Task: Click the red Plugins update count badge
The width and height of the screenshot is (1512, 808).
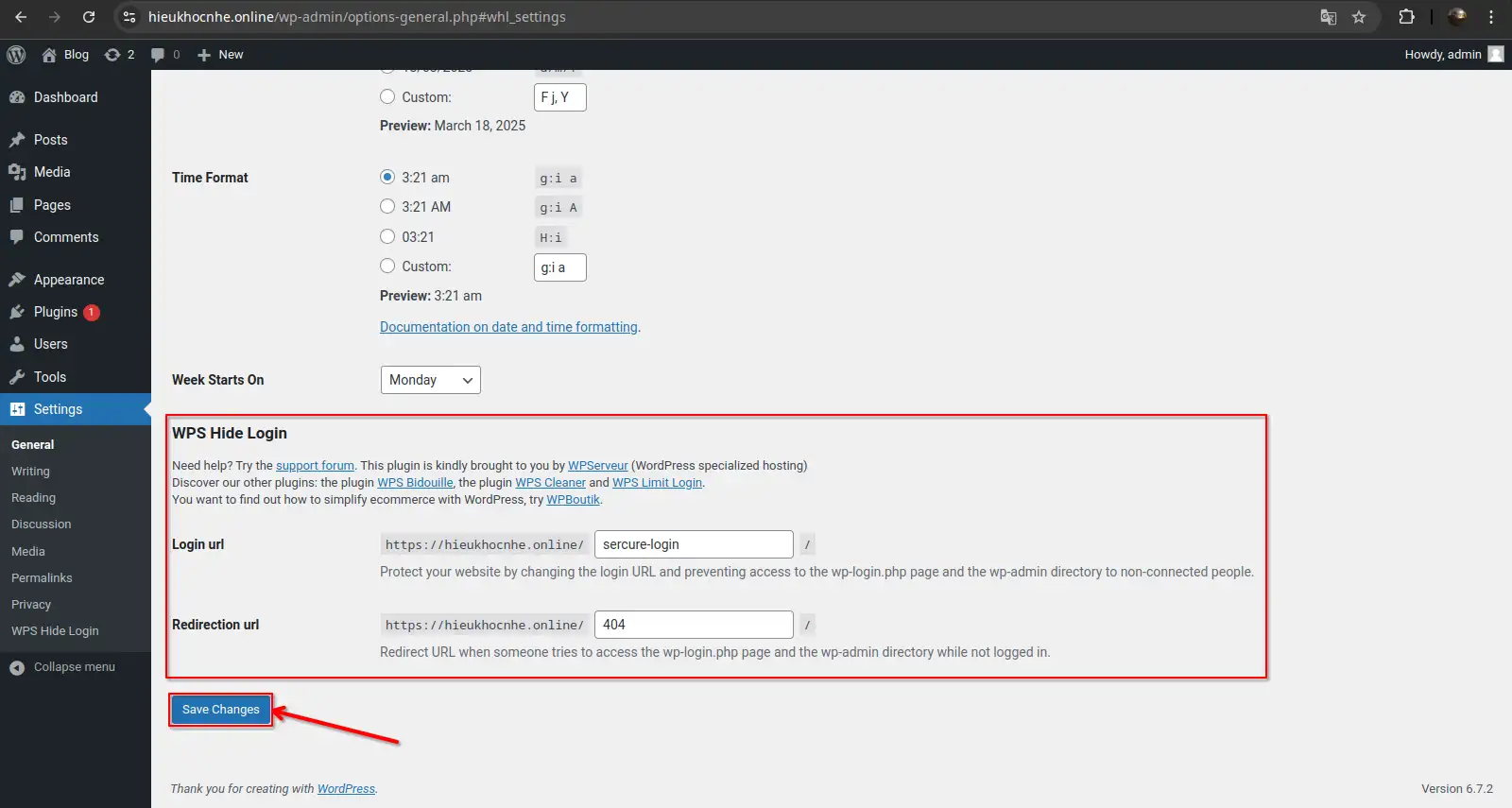Action: [92, 313]
